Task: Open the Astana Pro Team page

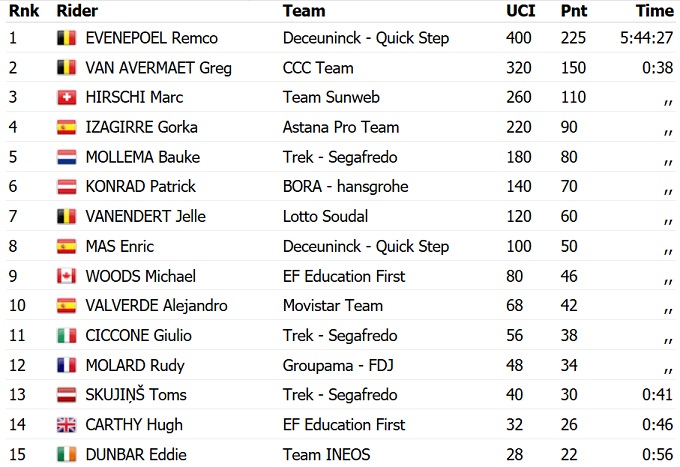Action: [x=340, y=127]
